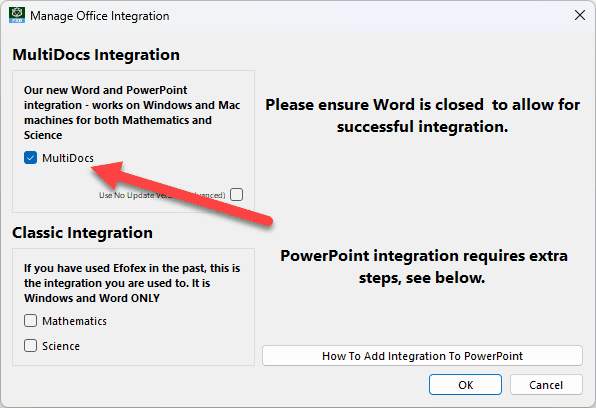Click the Use No Update Version label

click(162, 195)
